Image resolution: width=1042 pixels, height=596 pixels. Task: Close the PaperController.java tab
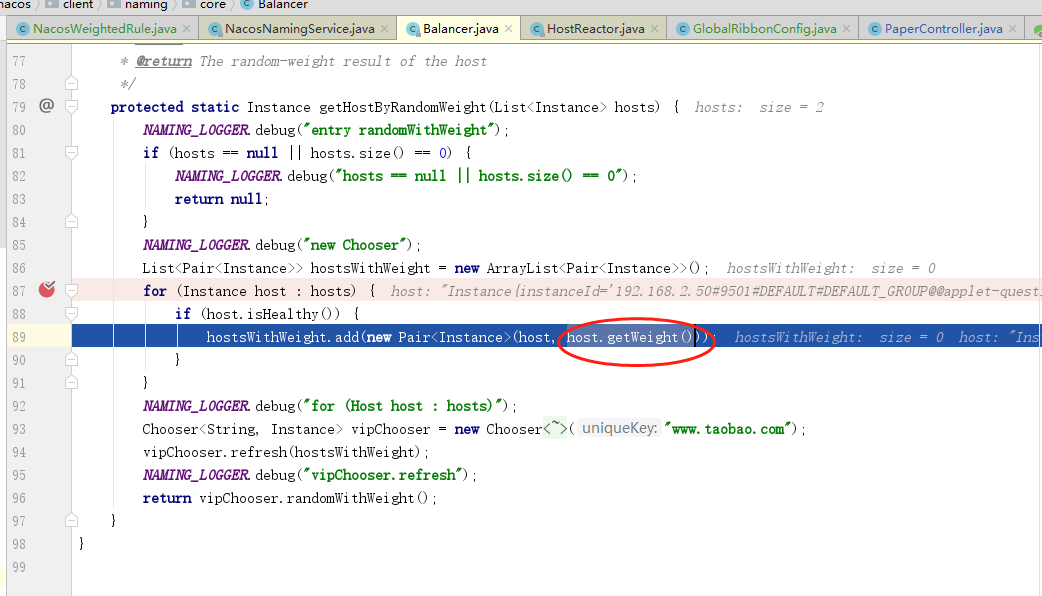click(x=1012, y=29)
